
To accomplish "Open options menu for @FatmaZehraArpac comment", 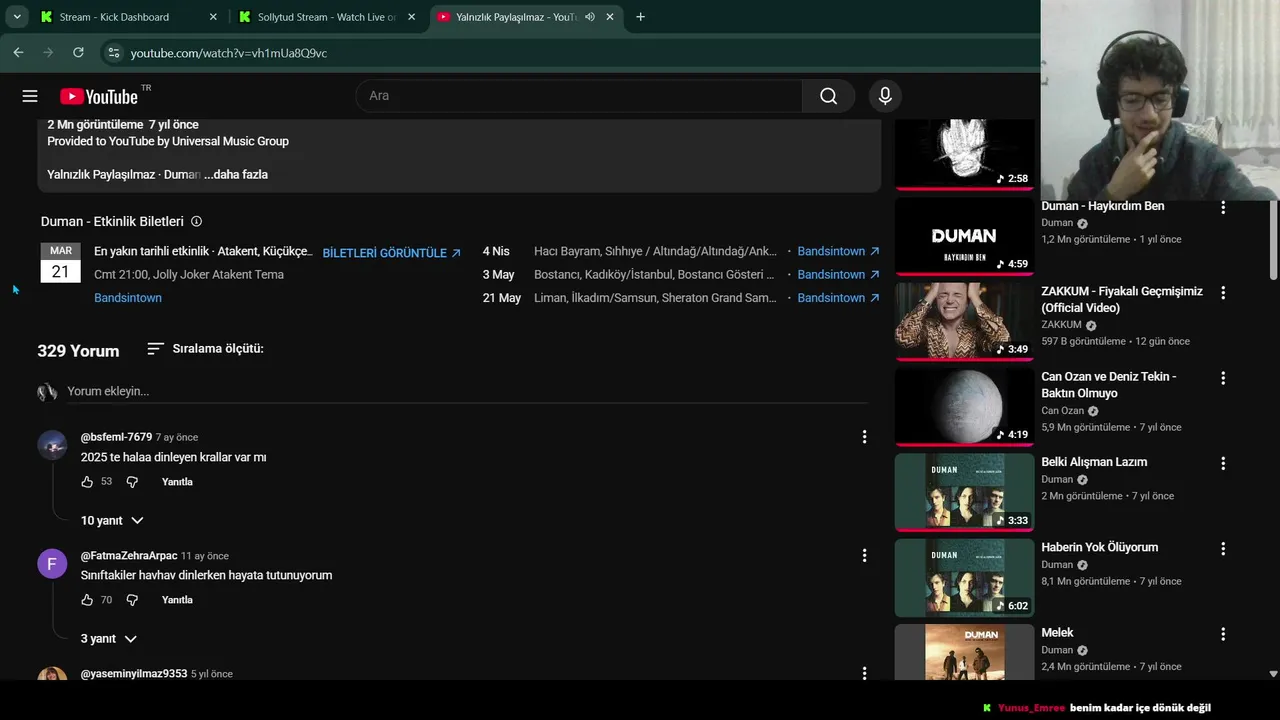I will pos(865,555).
